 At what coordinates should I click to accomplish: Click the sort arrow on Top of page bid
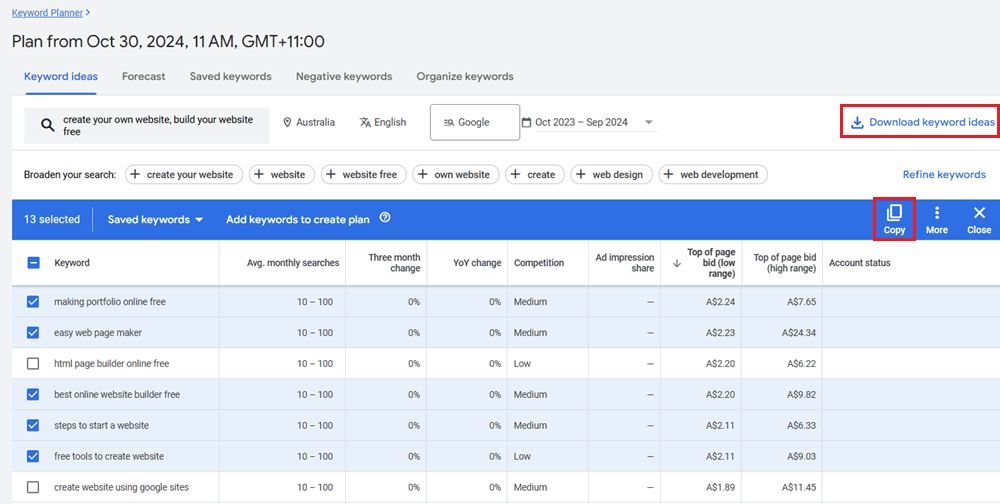point(677,263)
